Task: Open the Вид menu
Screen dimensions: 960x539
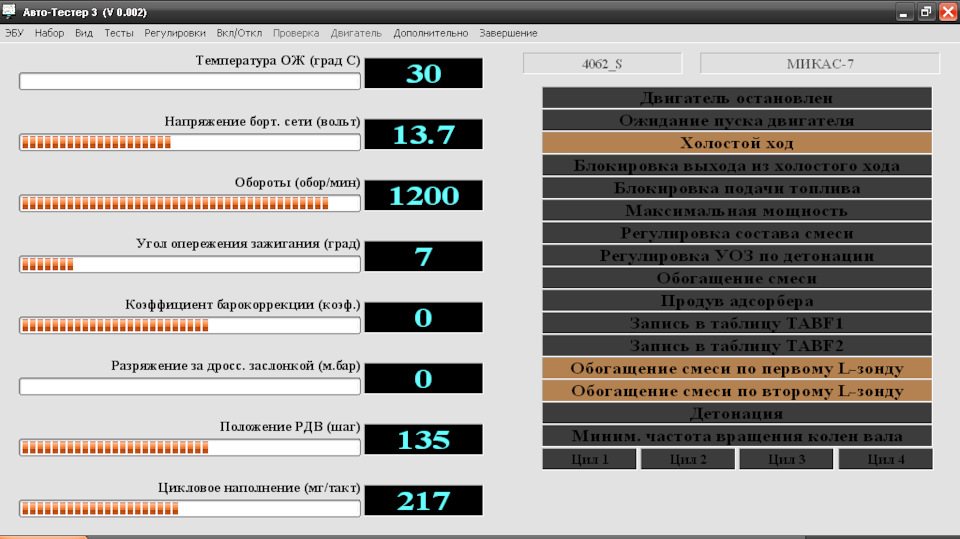Action: pyautogui.click(x=84, y=33)
